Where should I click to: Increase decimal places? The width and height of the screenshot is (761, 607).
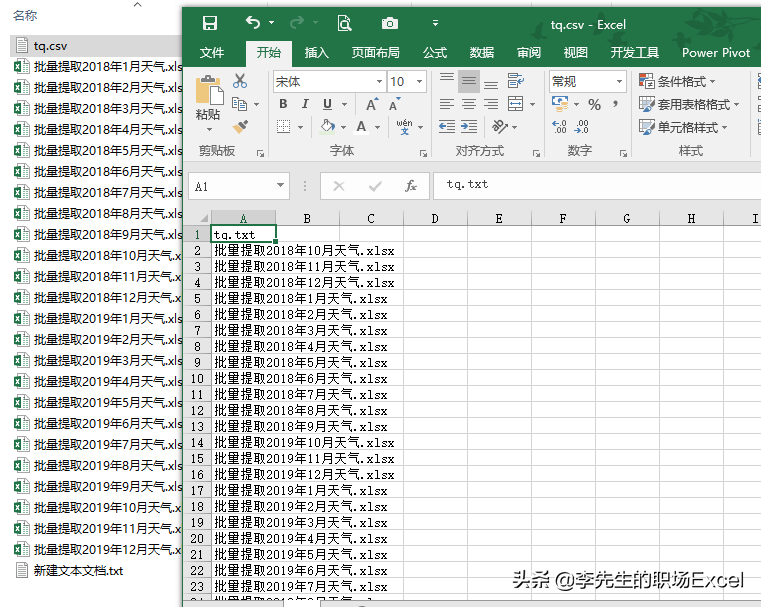point(560,127)
